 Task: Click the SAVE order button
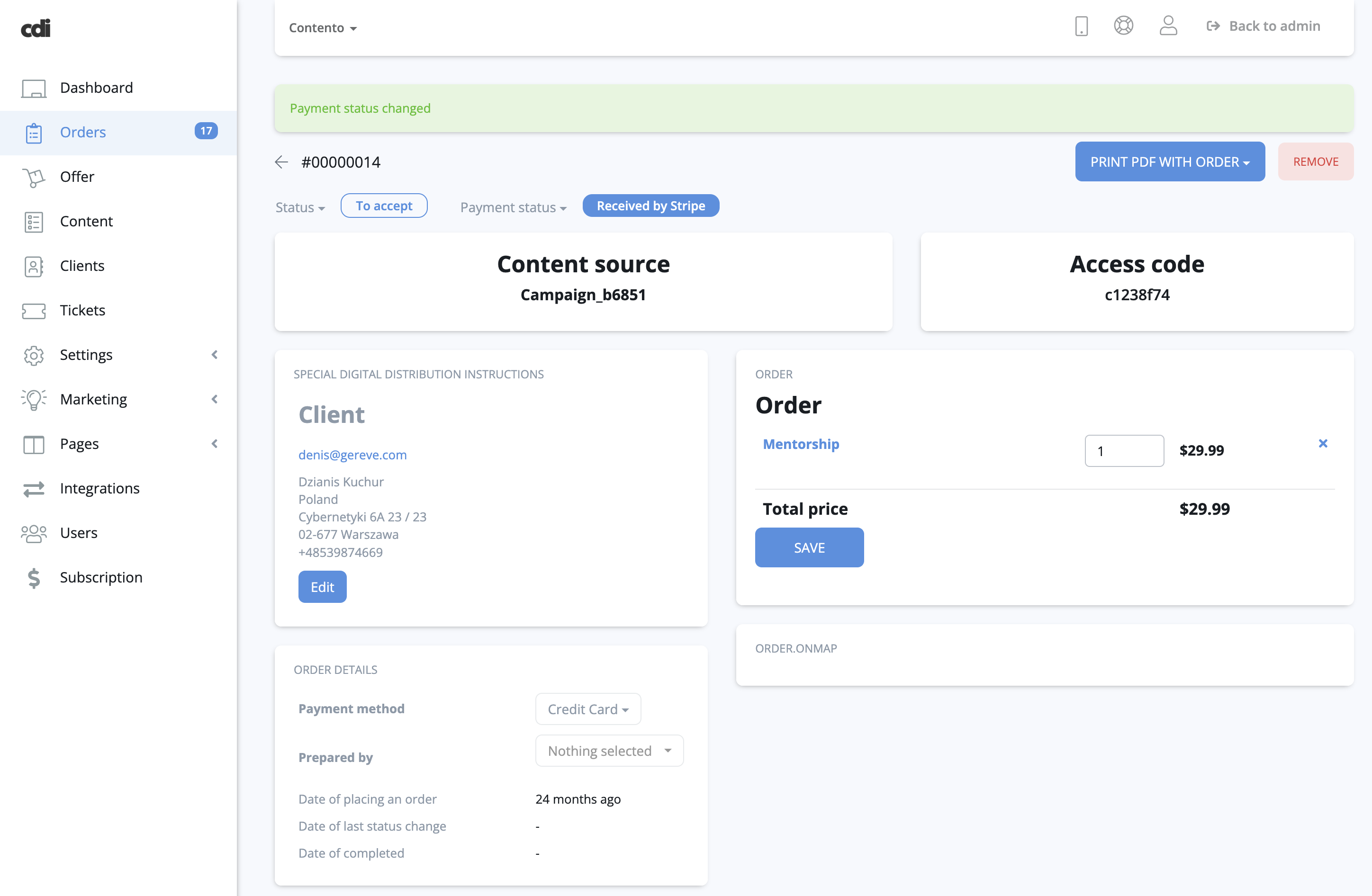pos(809,547)
